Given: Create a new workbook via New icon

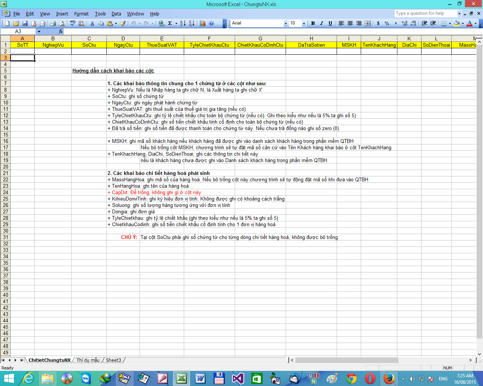Looking at the screenshot, I should click(x=7, y=23).
